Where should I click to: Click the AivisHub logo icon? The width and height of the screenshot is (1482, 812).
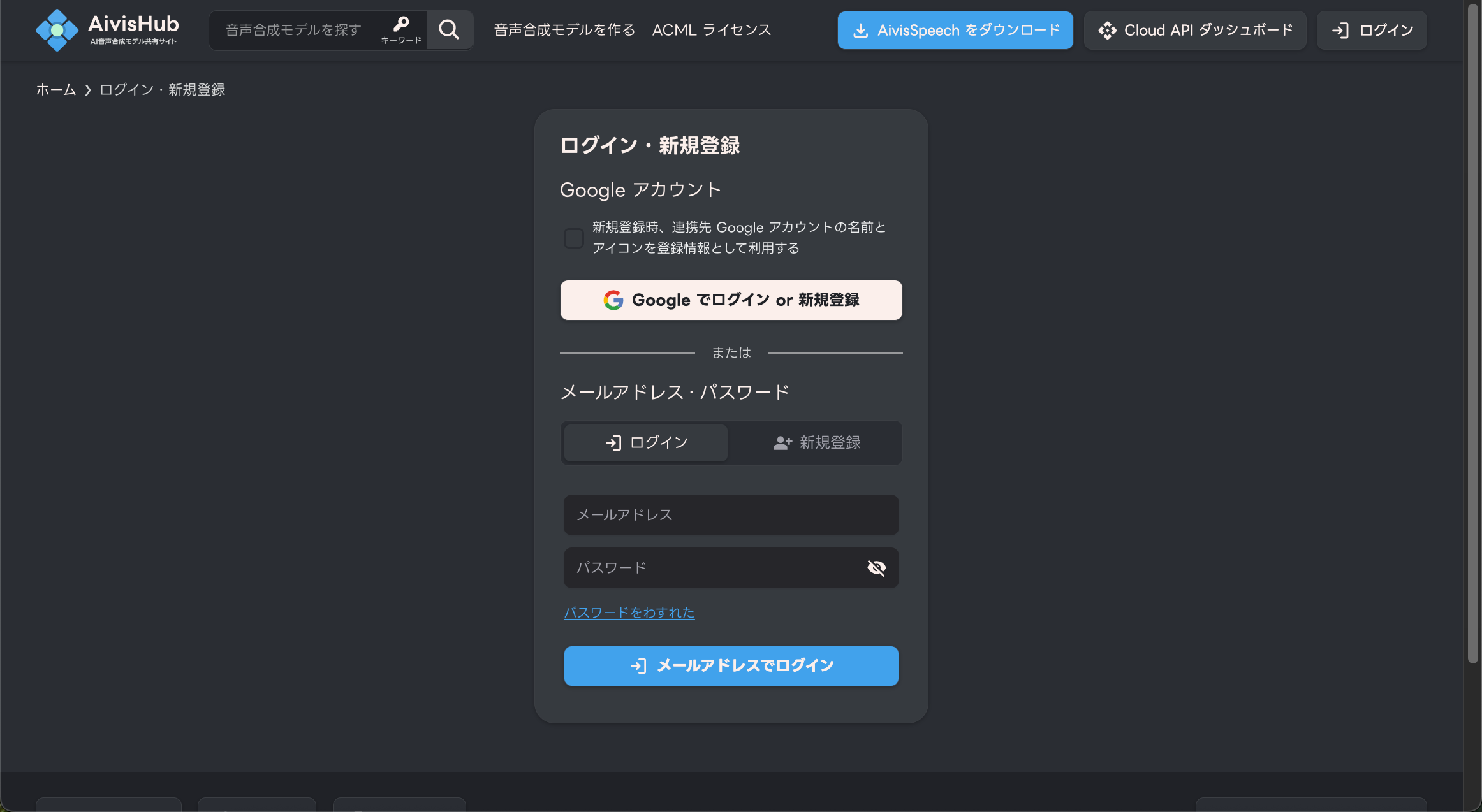57,29
